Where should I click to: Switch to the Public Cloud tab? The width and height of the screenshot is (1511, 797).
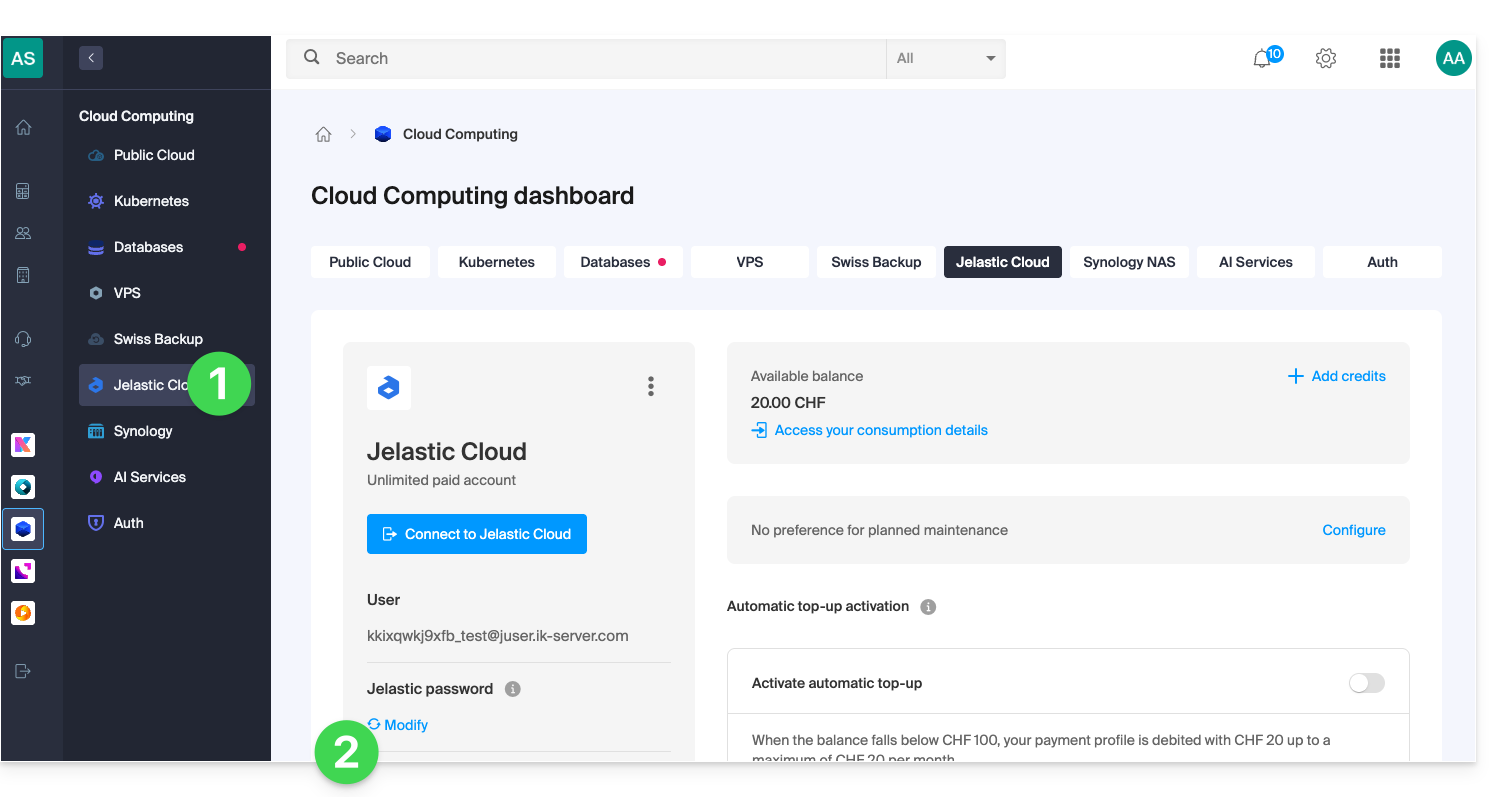[370, 262]
